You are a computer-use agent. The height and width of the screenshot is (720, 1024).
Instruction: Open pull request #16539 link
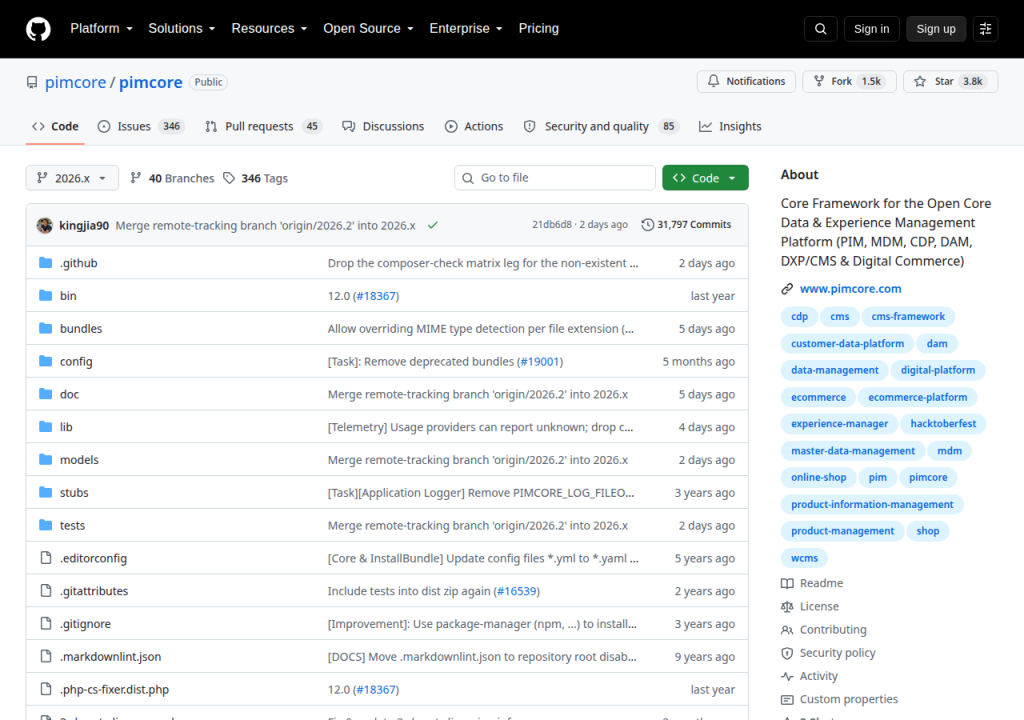pos(516,591)
